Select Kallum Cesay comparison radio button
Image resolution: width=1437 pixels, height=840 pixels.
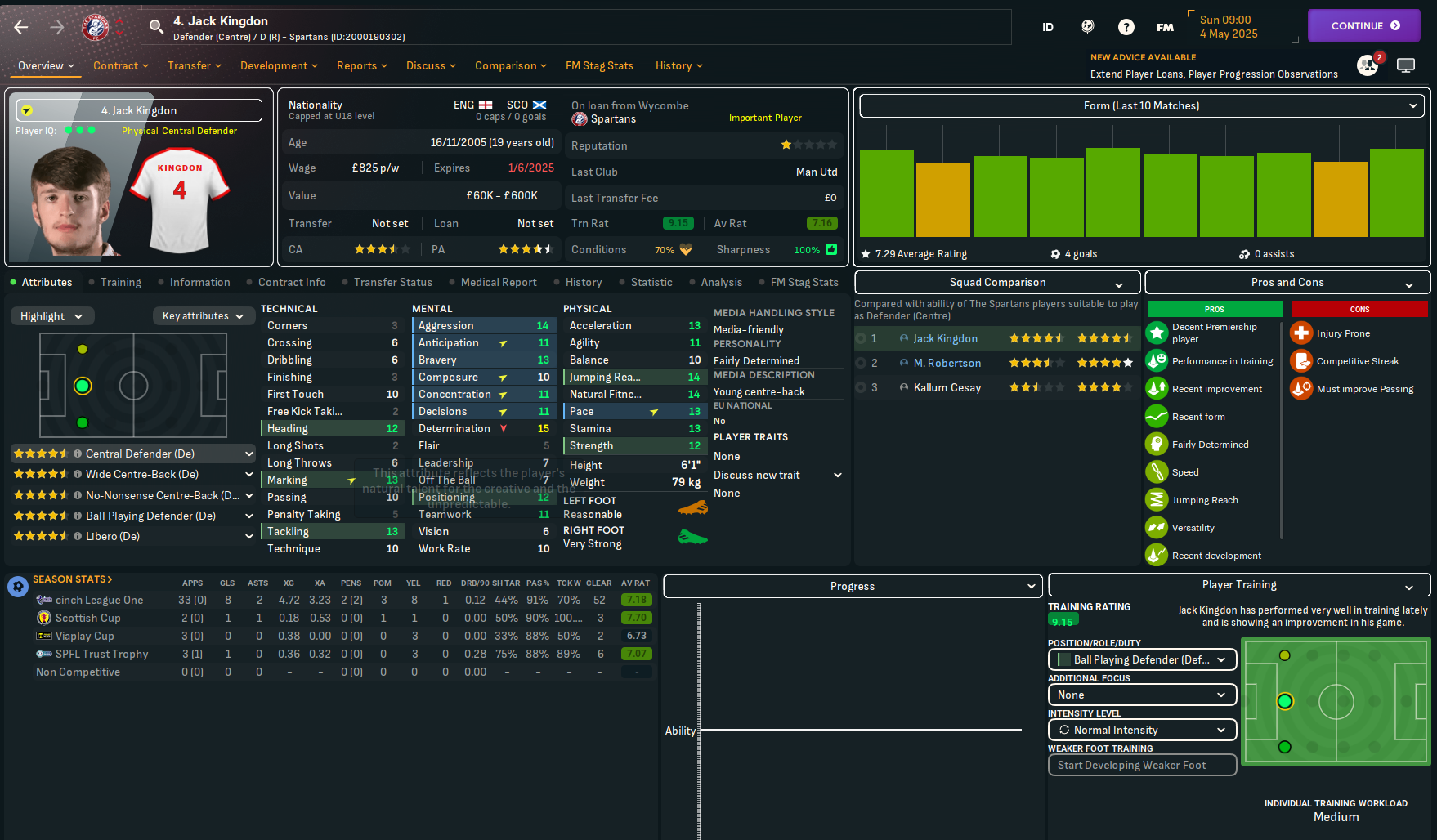pyautogui.click(x=861, y=387)
